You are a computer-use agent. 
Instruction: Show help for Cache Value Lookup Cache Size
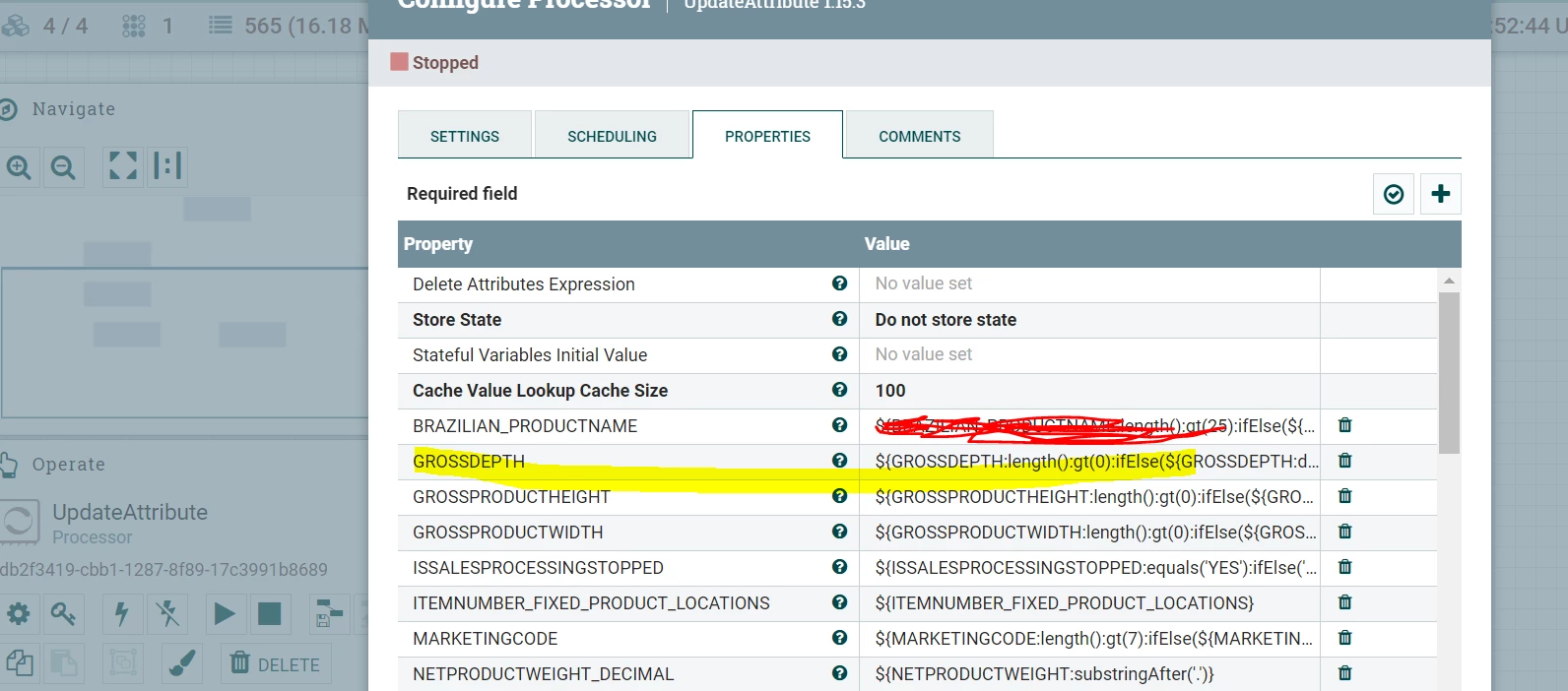(x=839, y=390)
